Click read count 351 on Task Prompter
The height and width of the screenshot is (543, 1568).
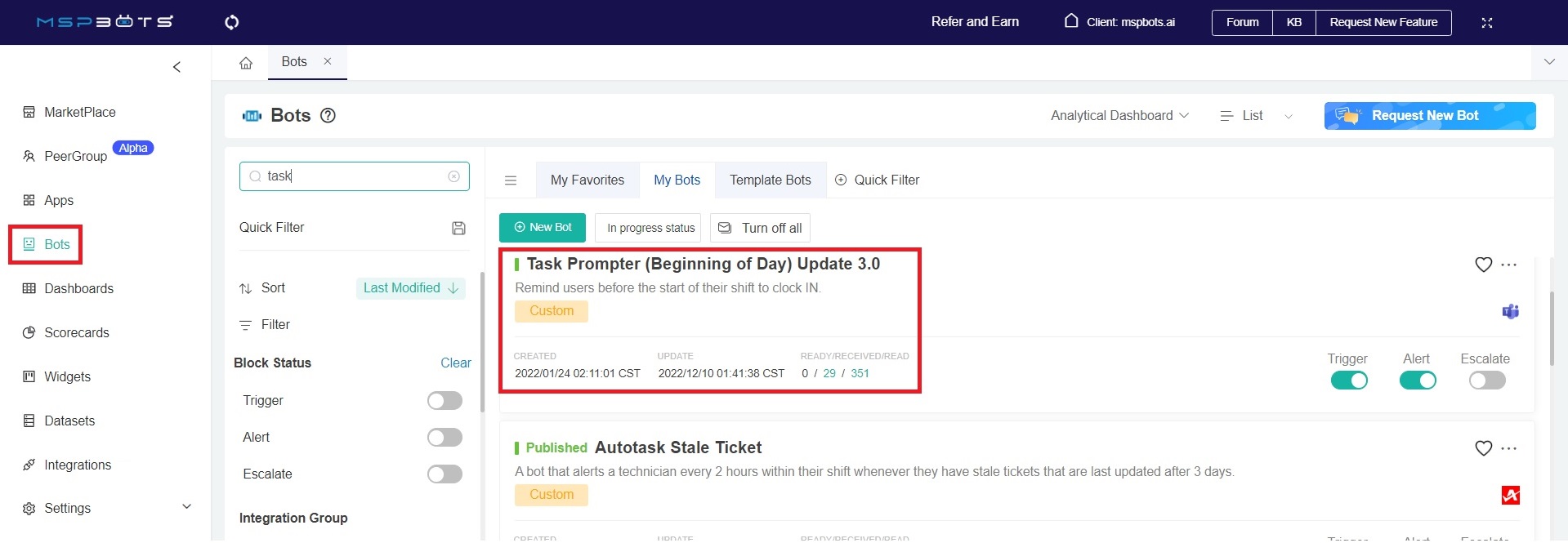pyautogui.click(x=860, y=373)
